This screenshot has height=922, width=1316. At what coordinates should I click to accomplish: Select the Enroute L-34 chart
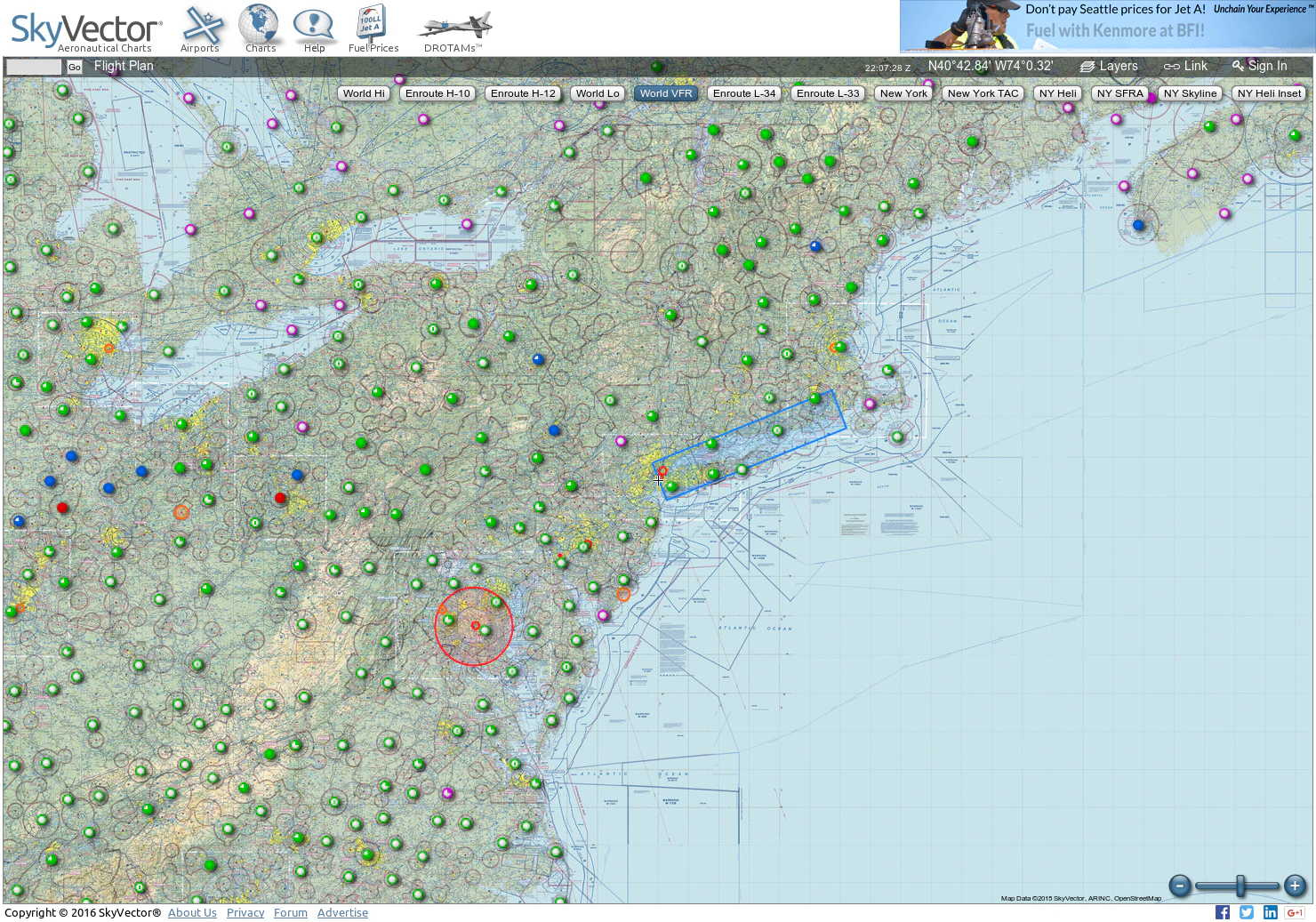pyautogui.click(x=744, y=93)
